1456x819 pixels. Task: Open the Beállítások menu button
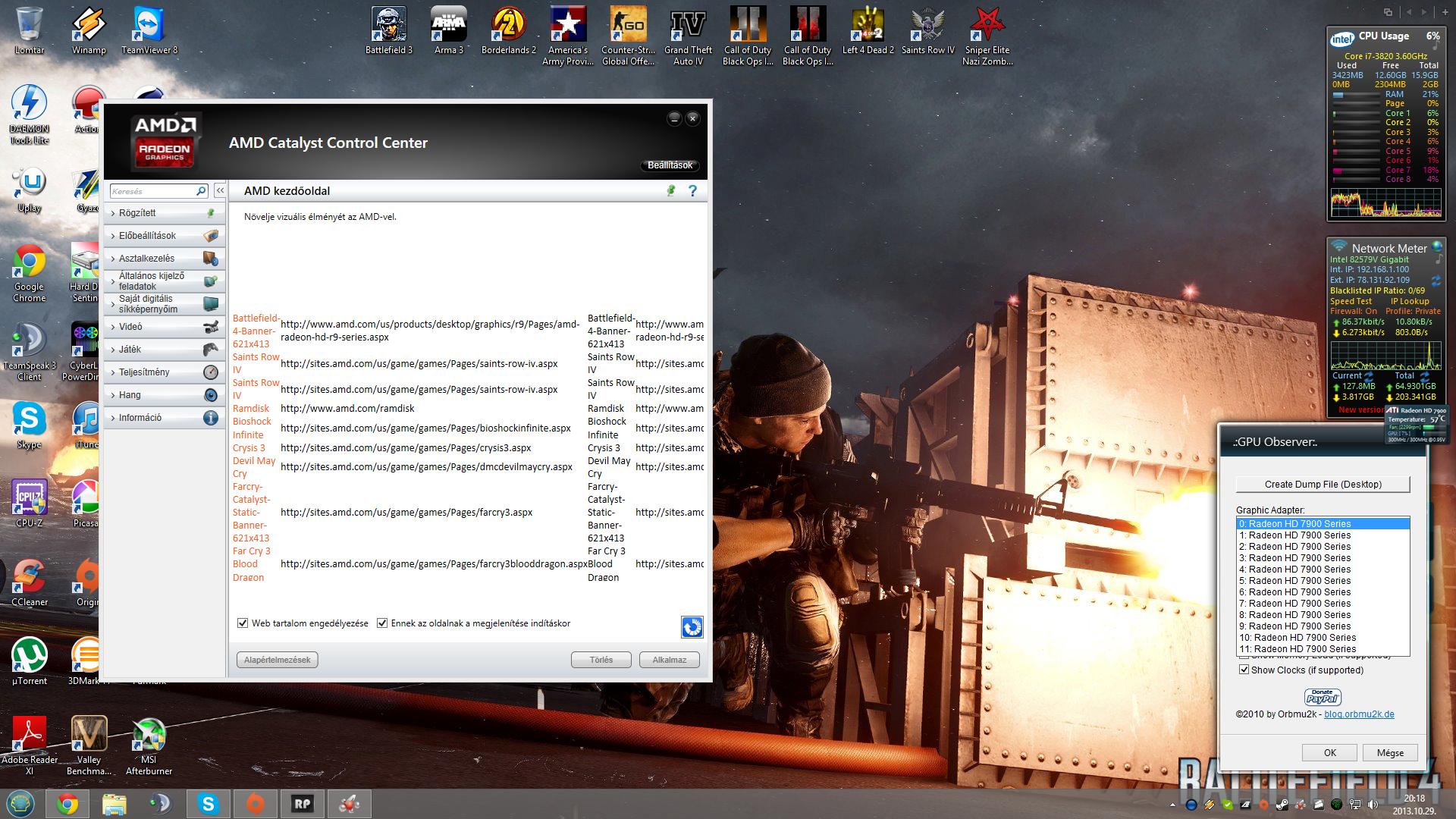click(670, 165)
